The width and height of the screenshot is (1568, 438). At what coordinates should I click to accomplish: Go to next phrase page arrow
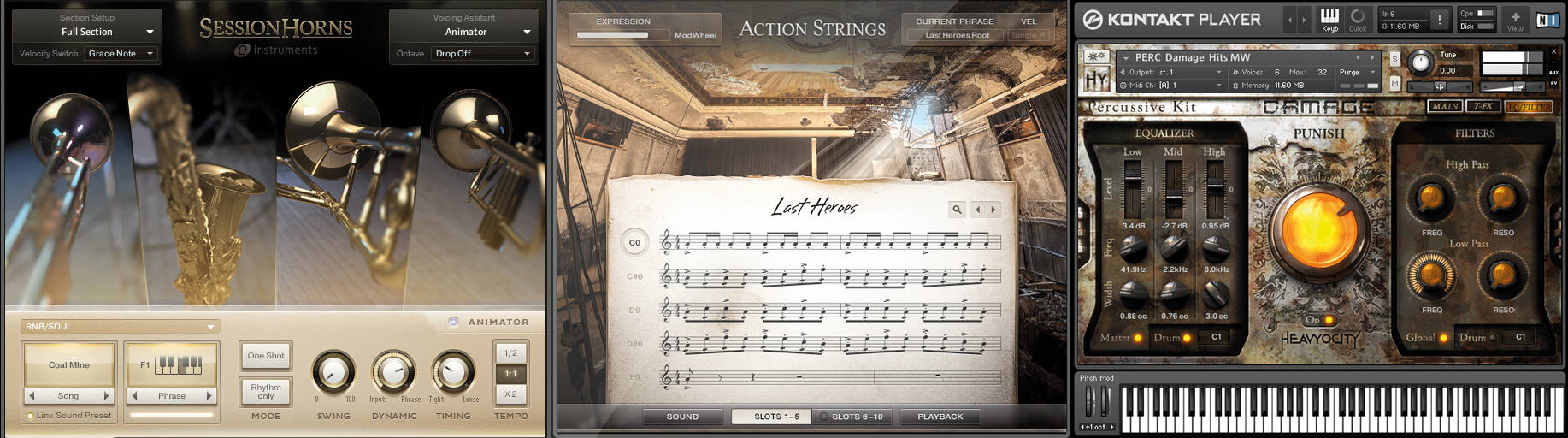pyautogui.click(x=993, y=209)
